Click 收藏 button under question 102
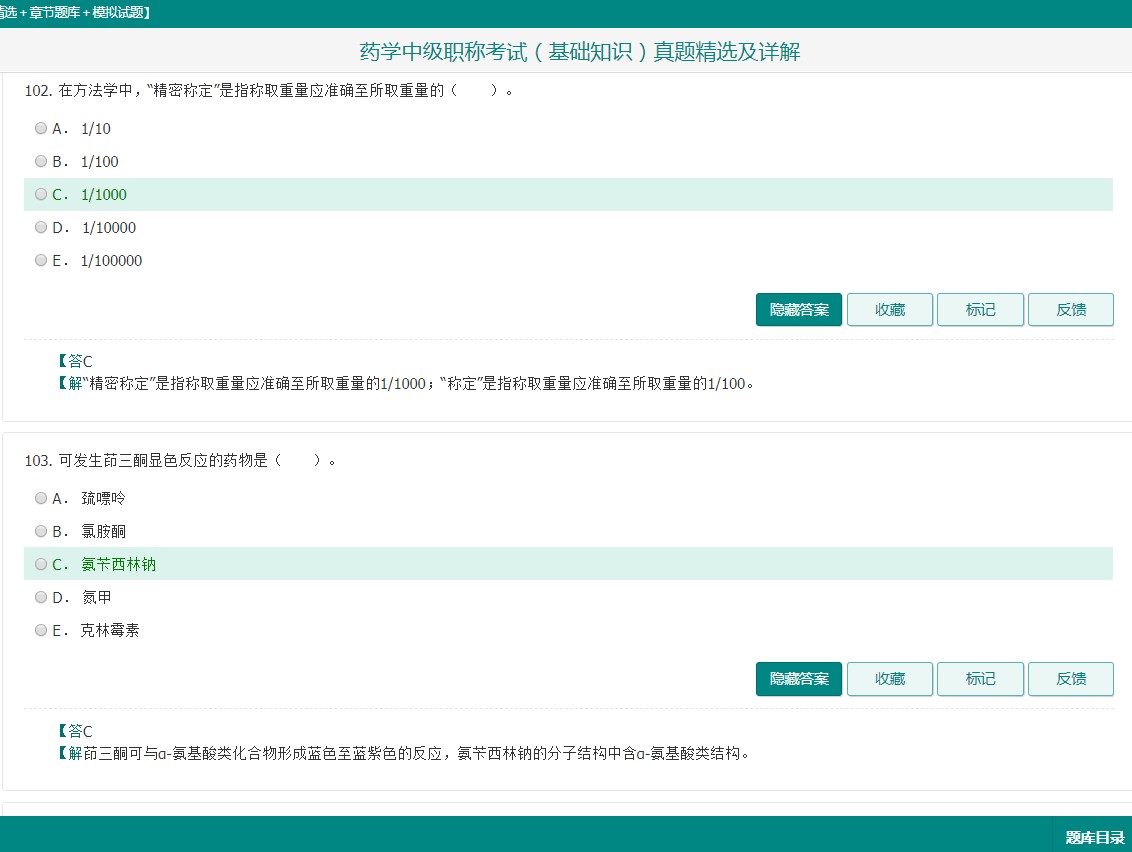This screenshot has height=852, width=1132. (x=889, y=310)
